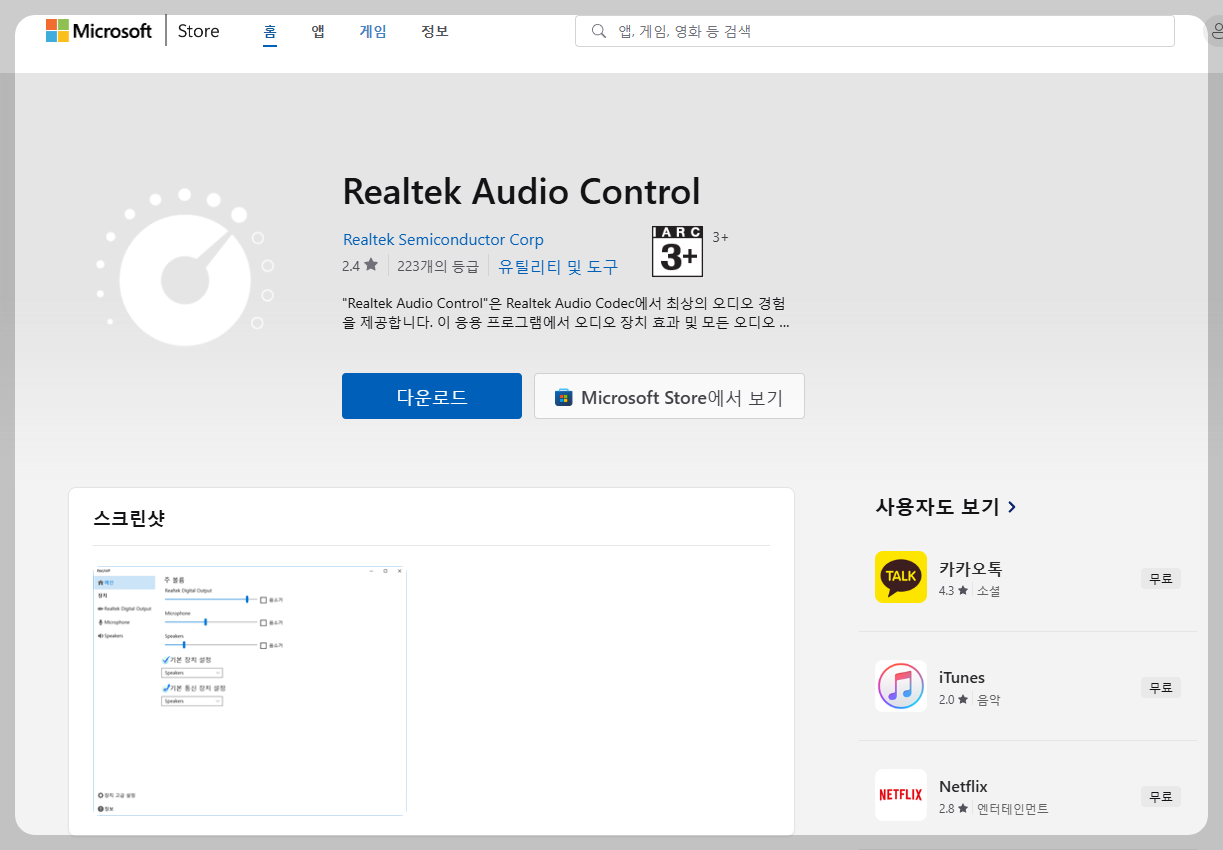Click the Netflix app icon
Screen dimensions: 1223x850
pyautogui.click(x=901, y=795)
